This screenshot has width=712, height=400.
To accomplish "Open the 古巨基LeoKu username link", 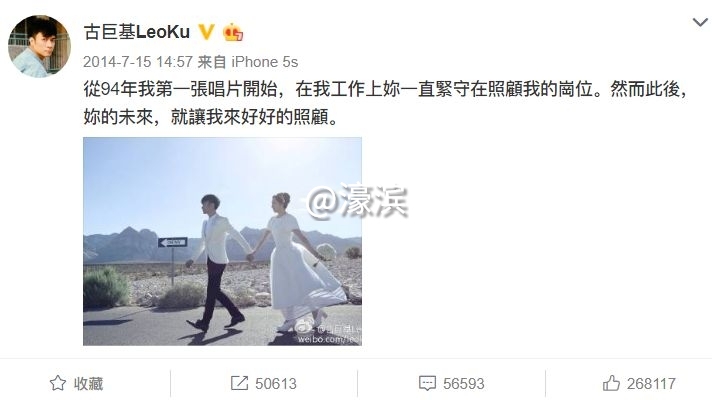I will 136,32.
